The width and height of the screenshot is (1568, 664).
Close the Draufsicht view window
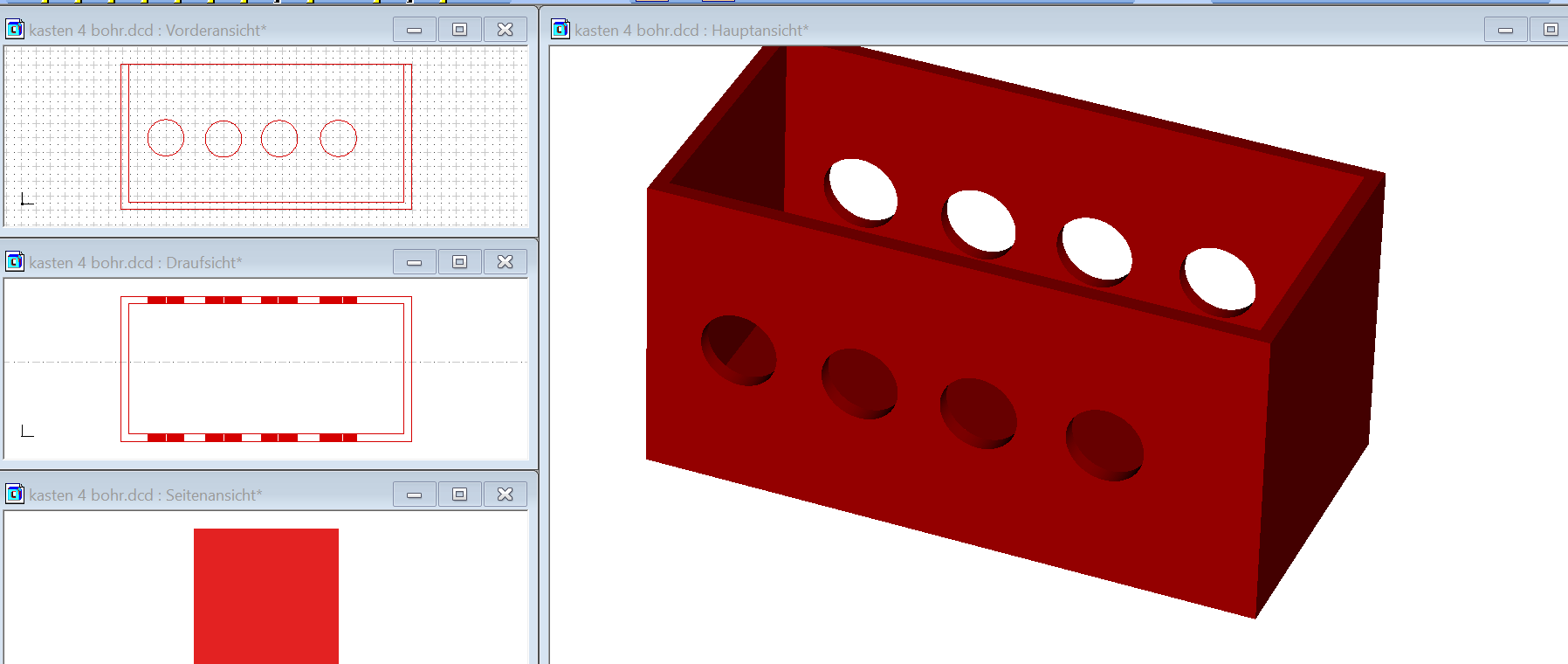pyautogui.click(x=505, y=262)
